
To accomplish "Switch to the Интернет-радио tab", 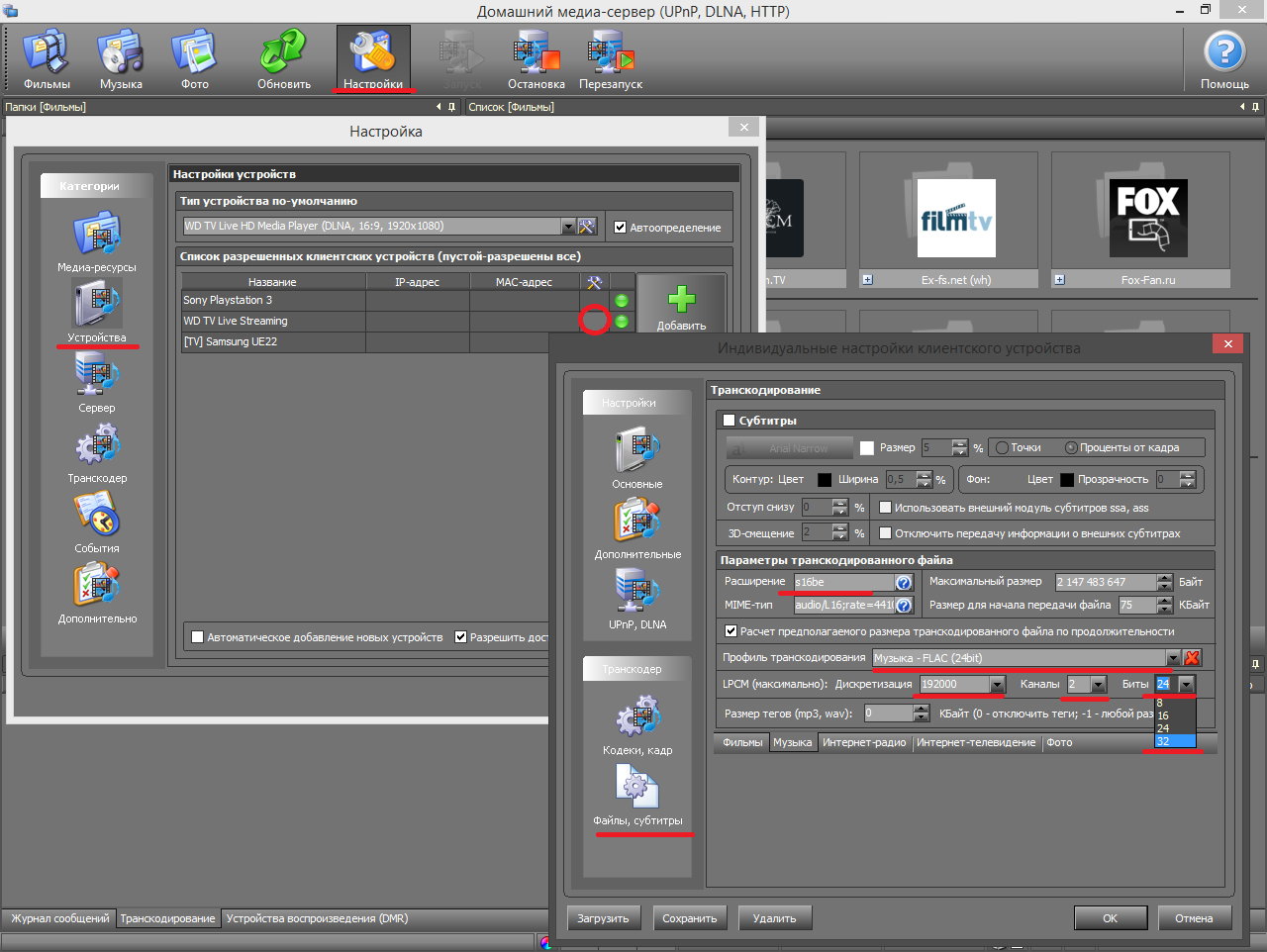I will 864,743.
